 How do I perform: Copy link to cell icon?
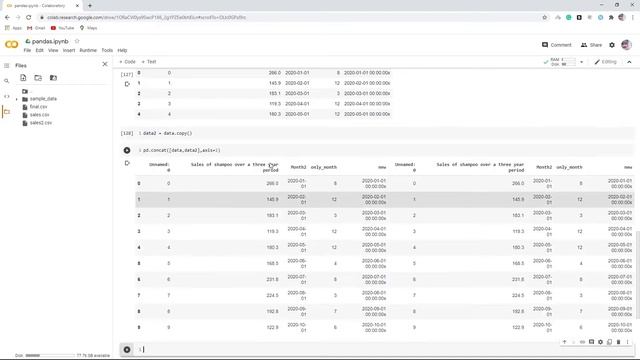pos(582,342)
